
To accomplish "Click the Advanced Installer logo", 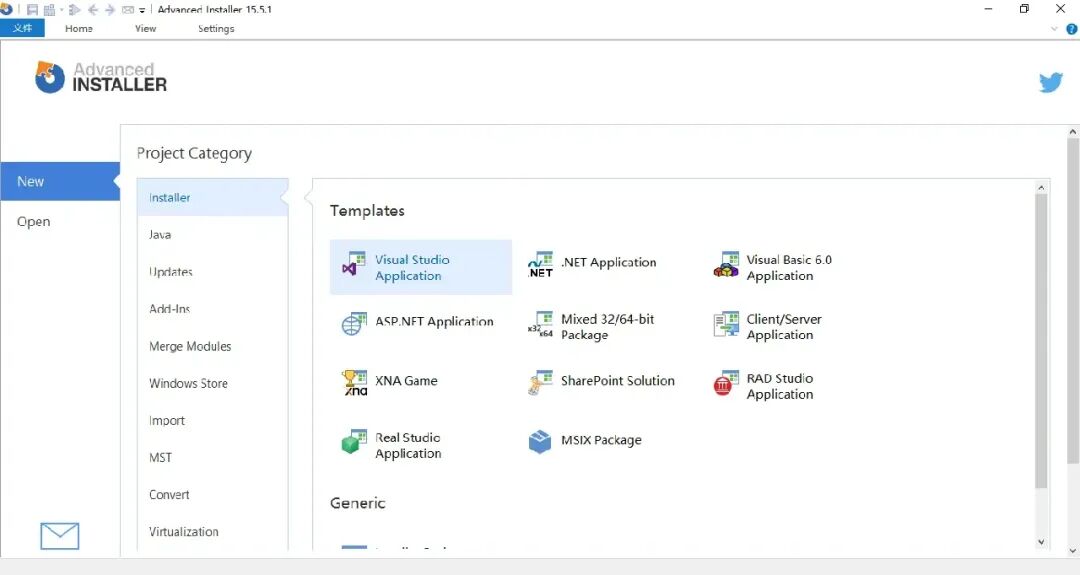I will coord(101,77).
